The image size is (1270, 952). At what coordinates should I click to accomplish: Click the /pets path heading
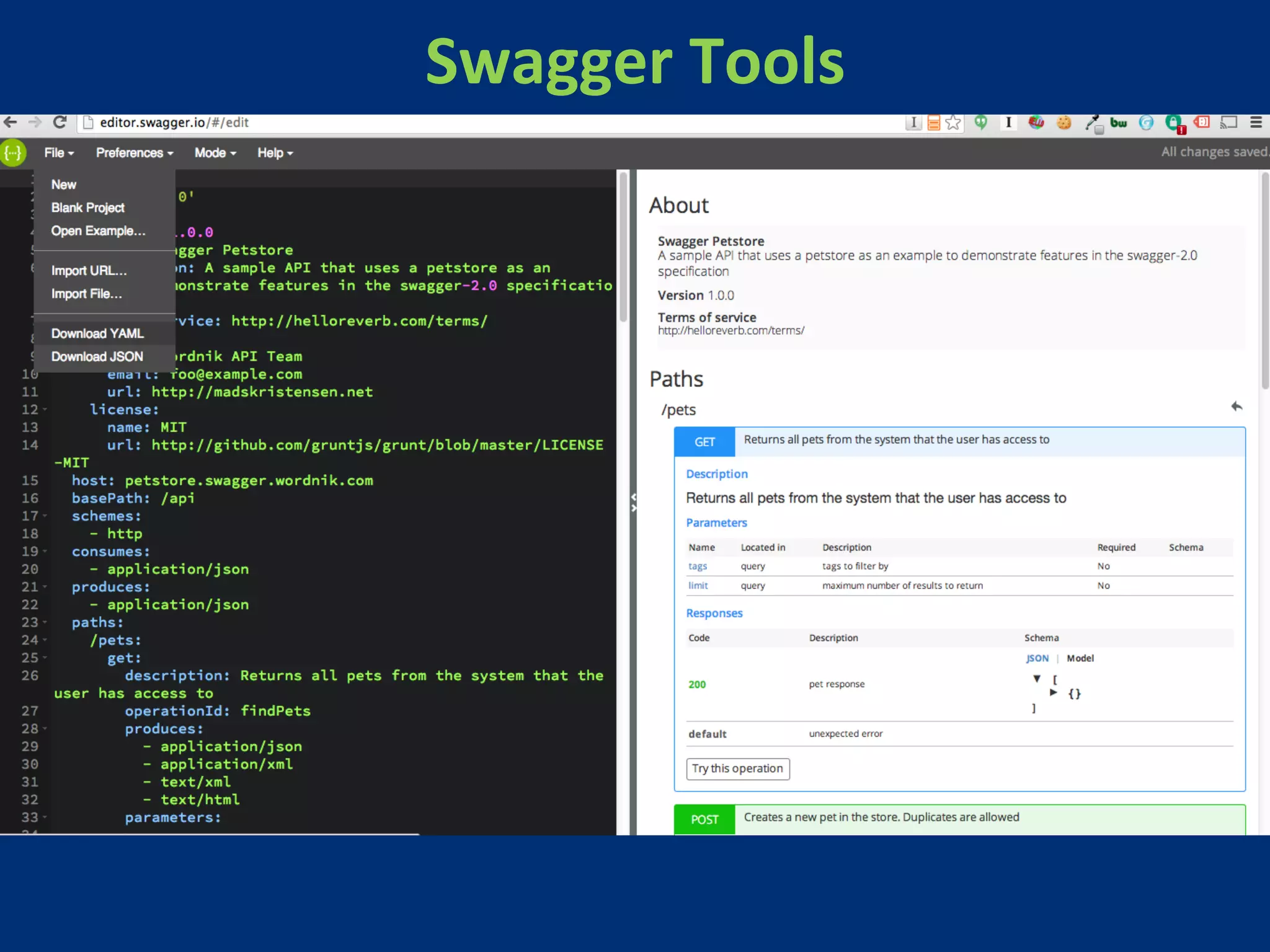coord(678,410)
